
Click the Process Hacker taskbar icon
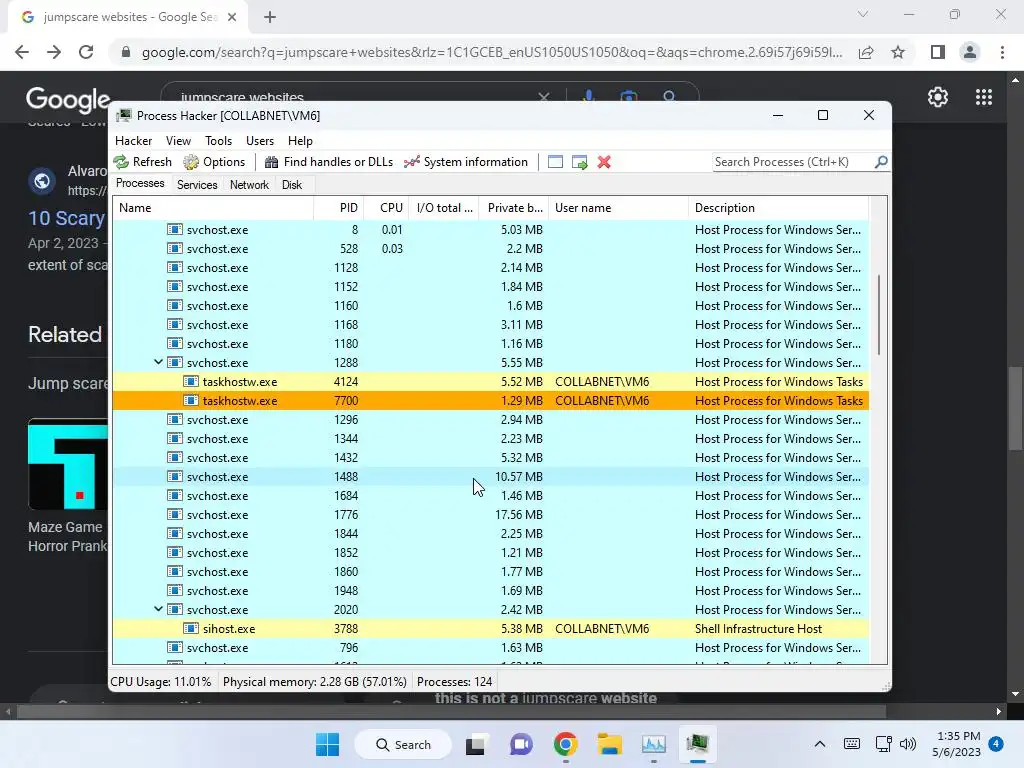click(697, 744)
